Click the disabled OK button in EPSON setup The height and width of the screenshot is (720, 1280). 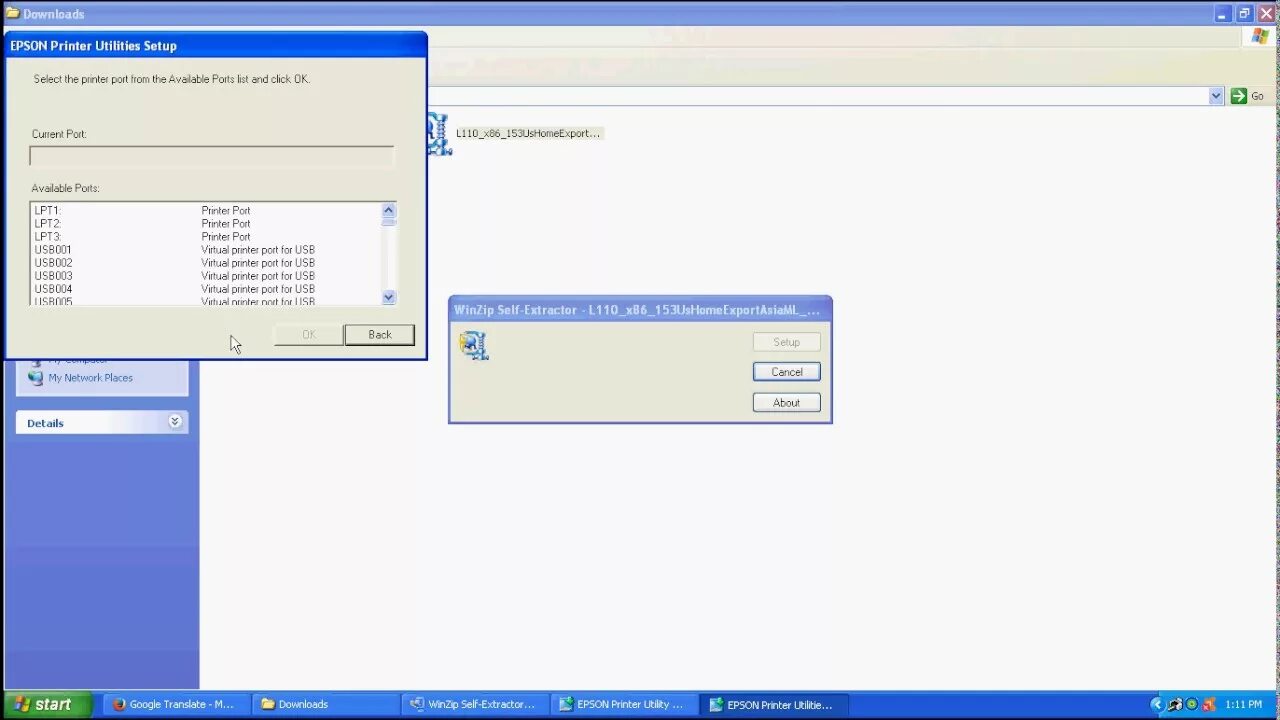click(x=308, y=335)
